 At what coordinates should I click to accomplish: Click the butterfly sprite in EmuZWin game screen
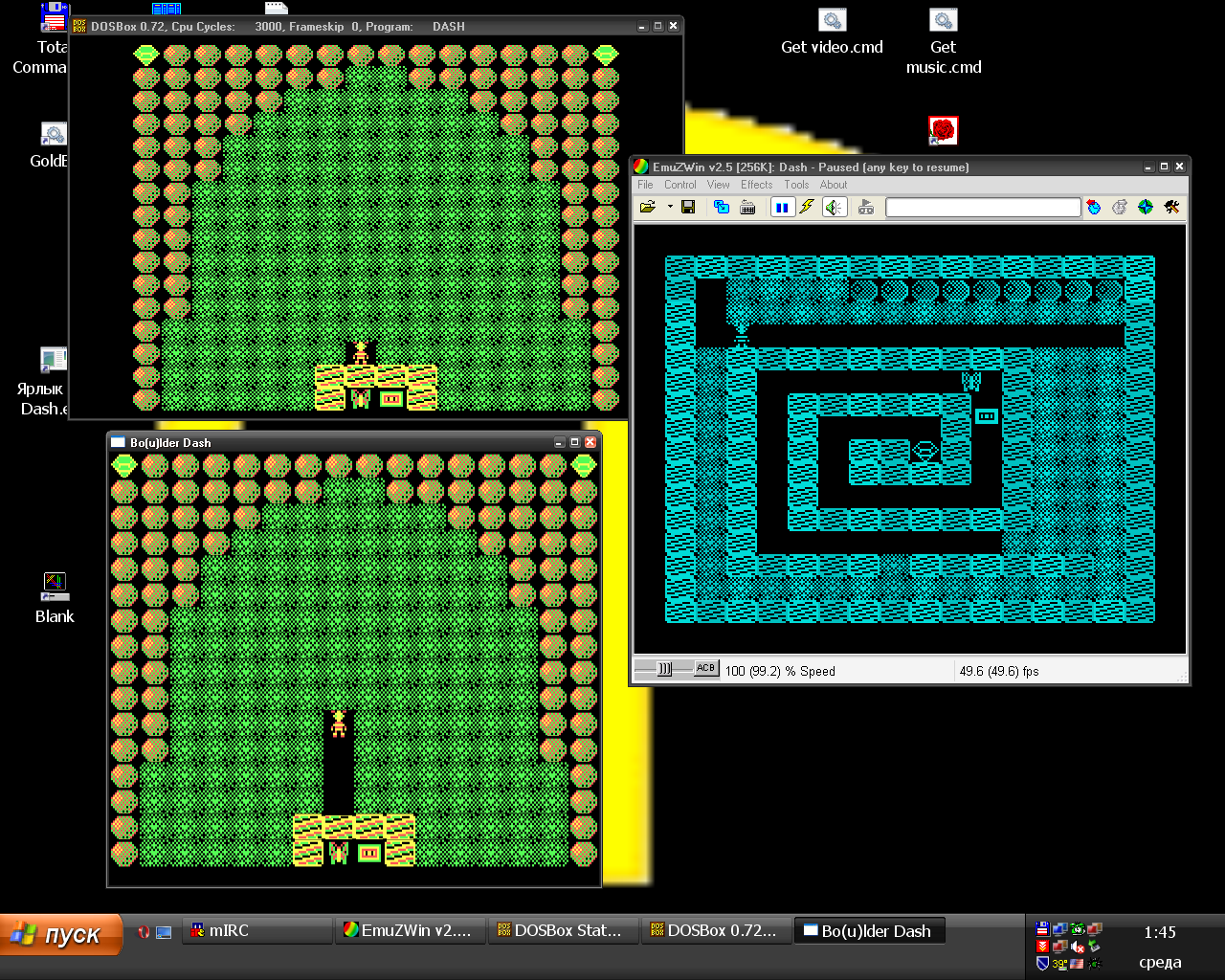pos(971,382)
